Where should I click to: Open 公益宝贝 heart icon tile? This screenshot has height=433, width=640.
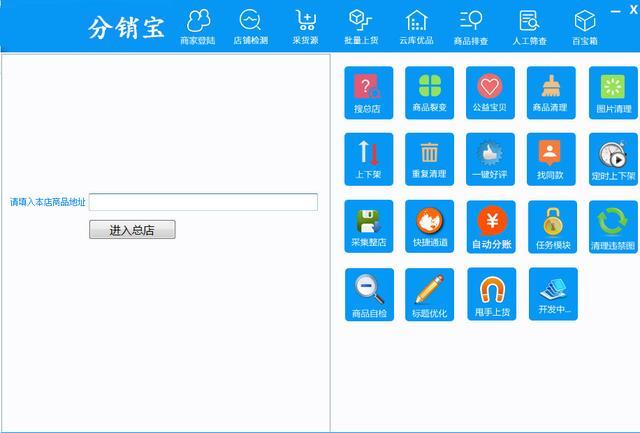pos(490,92)
